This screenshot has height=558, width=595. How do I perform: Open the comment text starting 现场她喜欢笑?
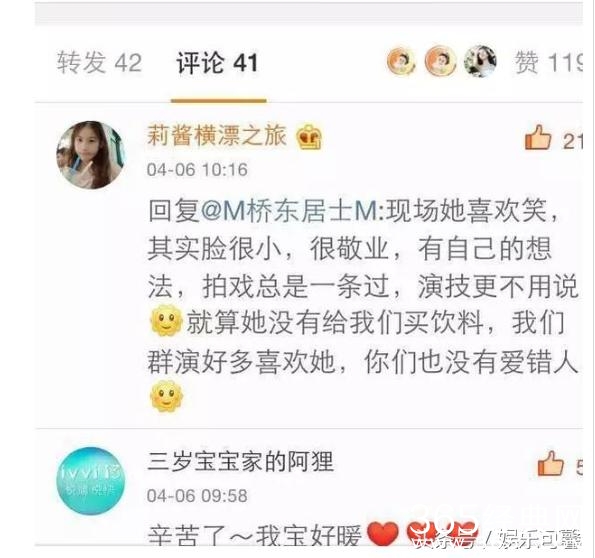pyautogui.click(x=362, y=285)
